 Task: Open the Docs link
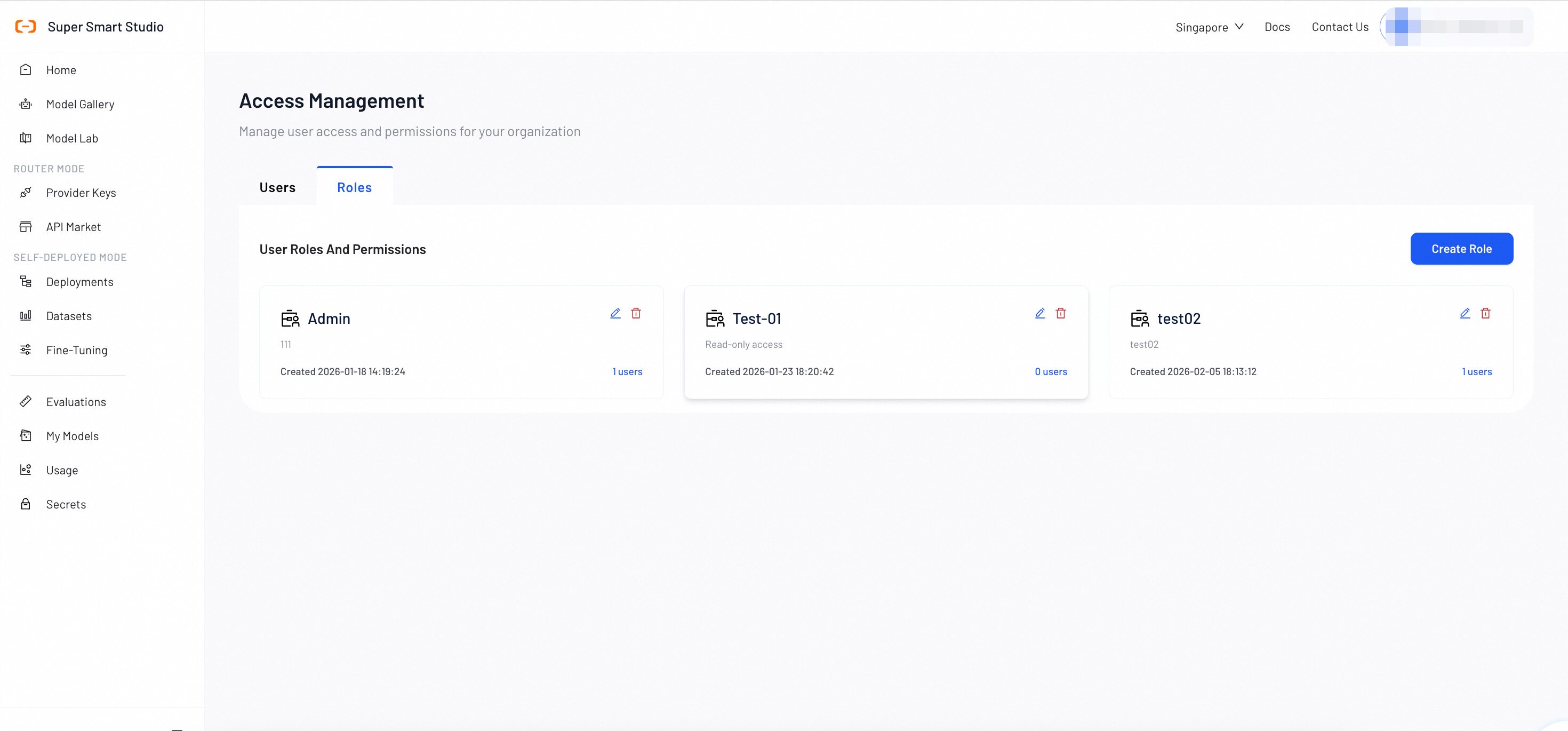(x=1277, y=27)
